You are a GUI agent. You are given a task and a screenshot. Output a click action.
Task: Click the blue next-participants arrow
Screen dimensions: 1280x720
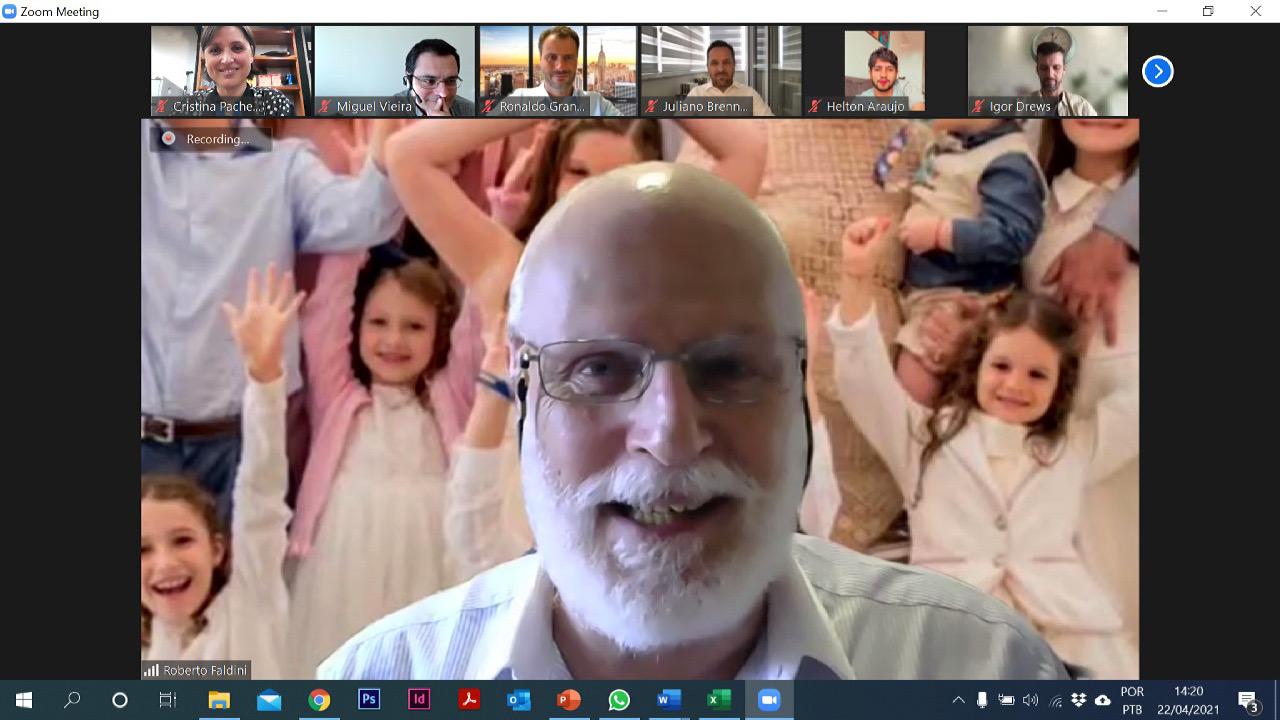[x=1157, y=72]
